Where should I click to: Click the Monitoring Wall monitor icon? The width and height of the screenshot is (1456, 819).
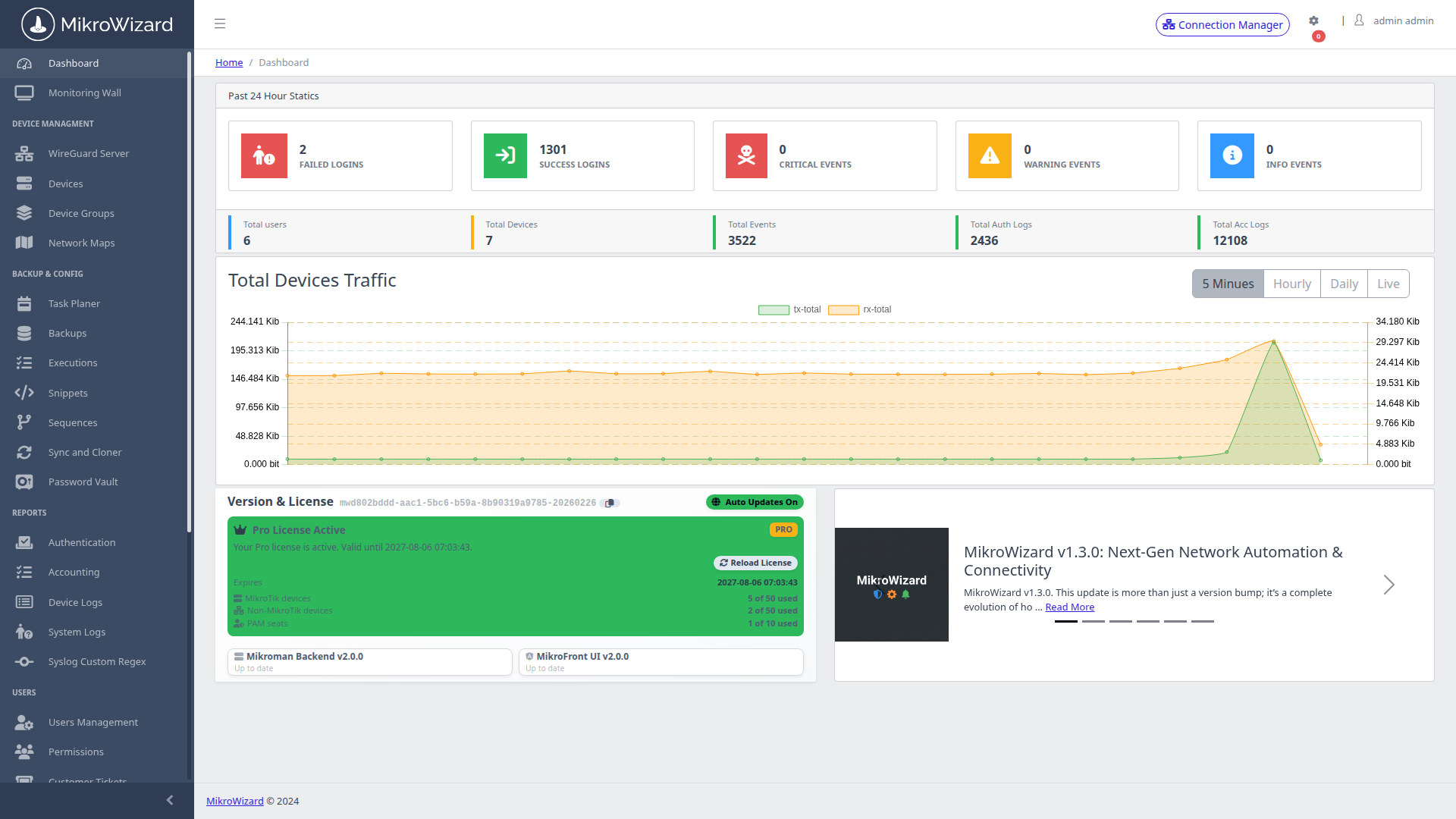pyautogui.click(x=24, y=93)
